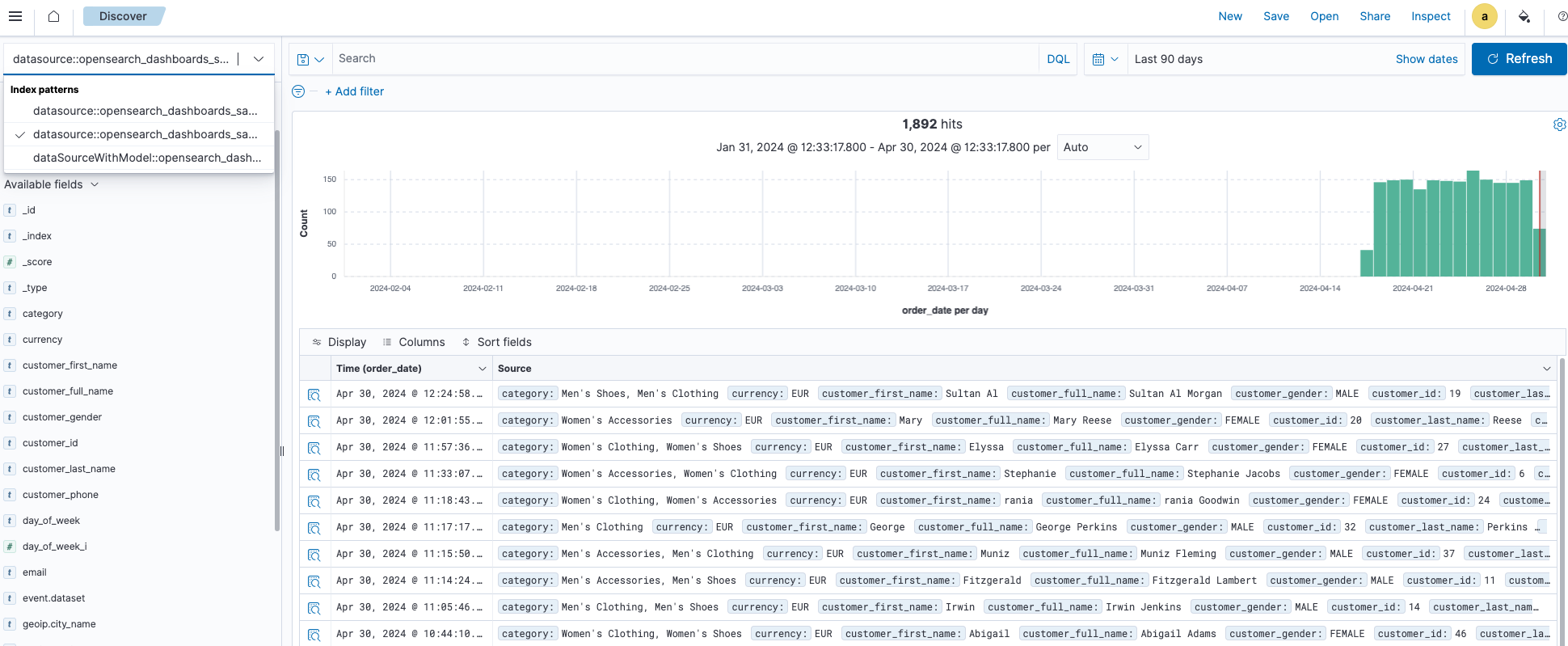Click the number icon beside day_of_week_i
The image size is (1568, 646).
(10, 547)
